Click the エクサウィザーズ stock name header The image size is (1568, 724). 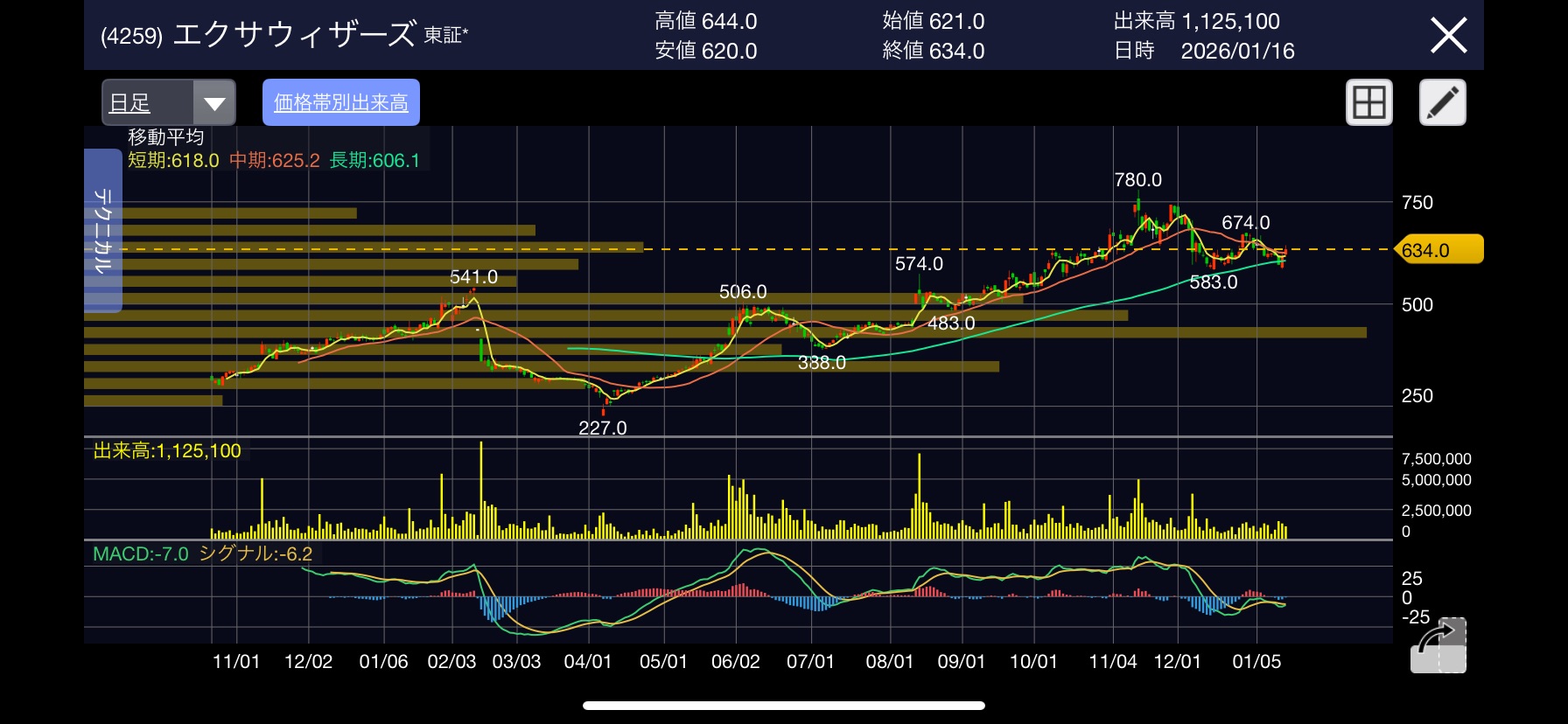[294, 35]
